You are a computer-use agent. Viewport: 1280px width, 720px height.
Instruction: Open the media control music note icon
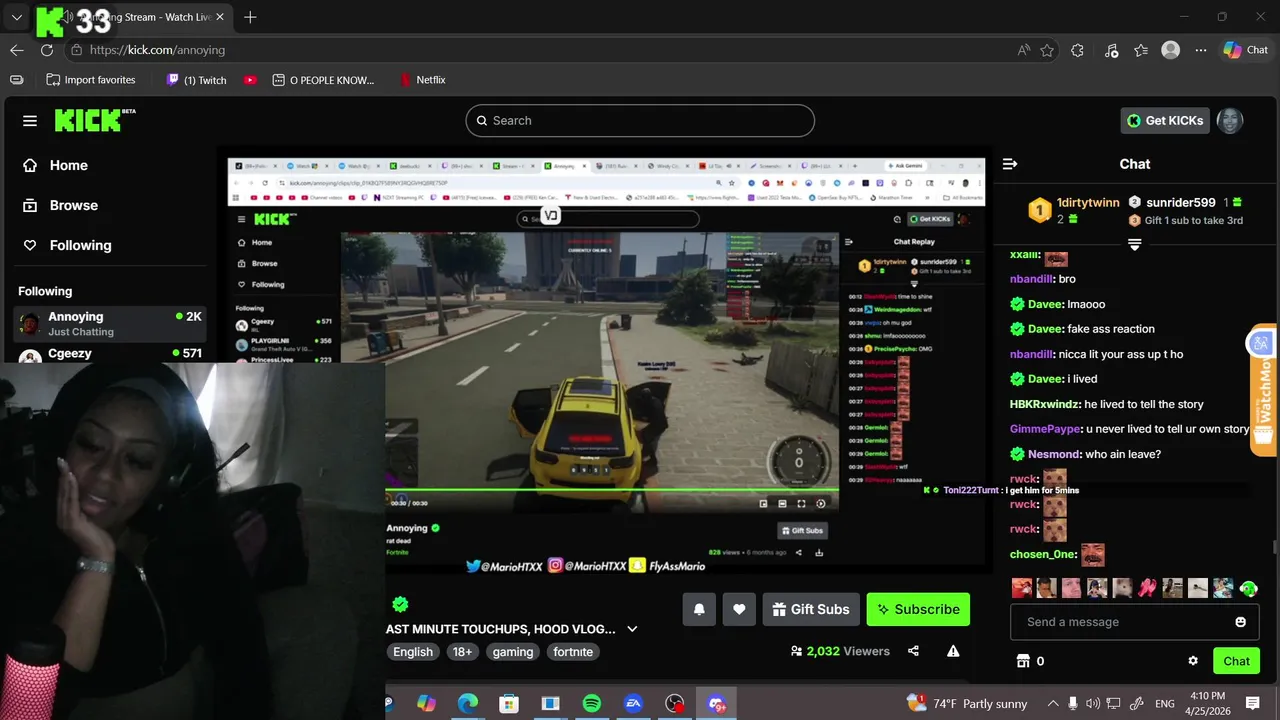(x=1112, y=50)
